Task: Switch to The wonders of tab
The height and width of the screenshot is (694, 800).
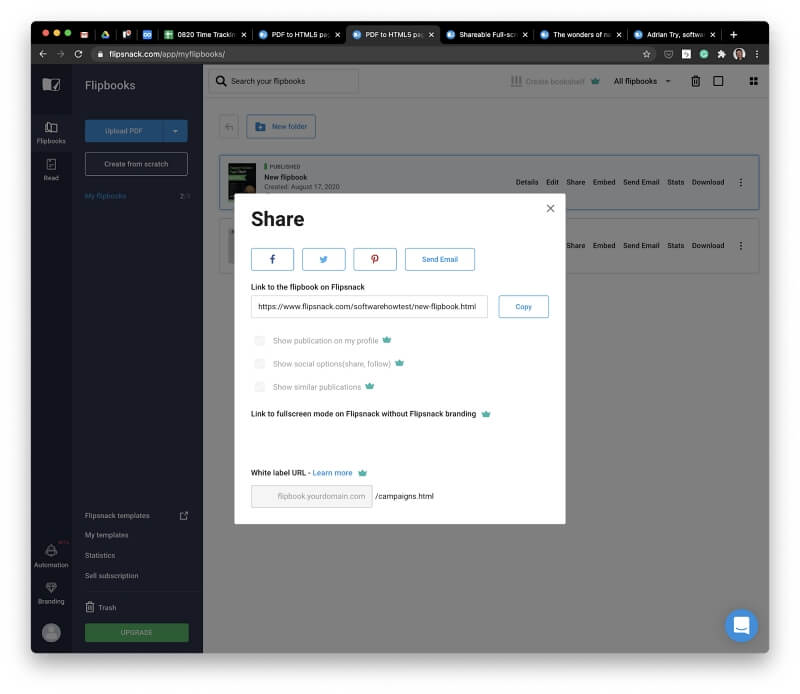Action: (x=581, y=35)
